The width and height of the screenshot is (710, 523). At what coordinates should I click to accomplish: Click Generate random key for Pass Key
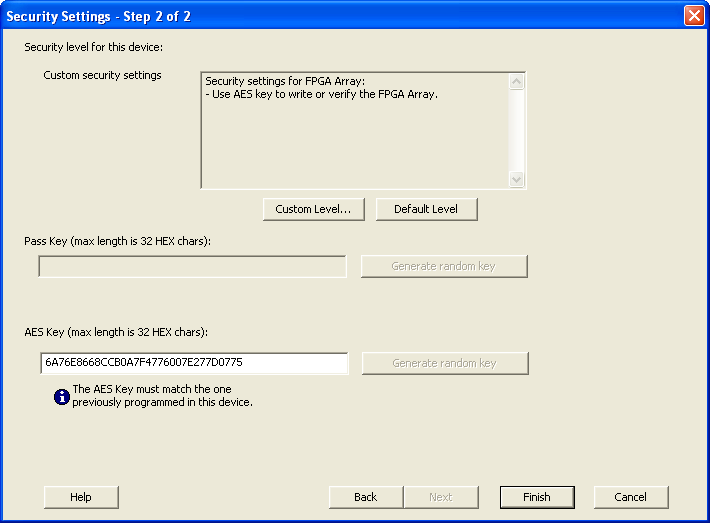pos(444,266)
